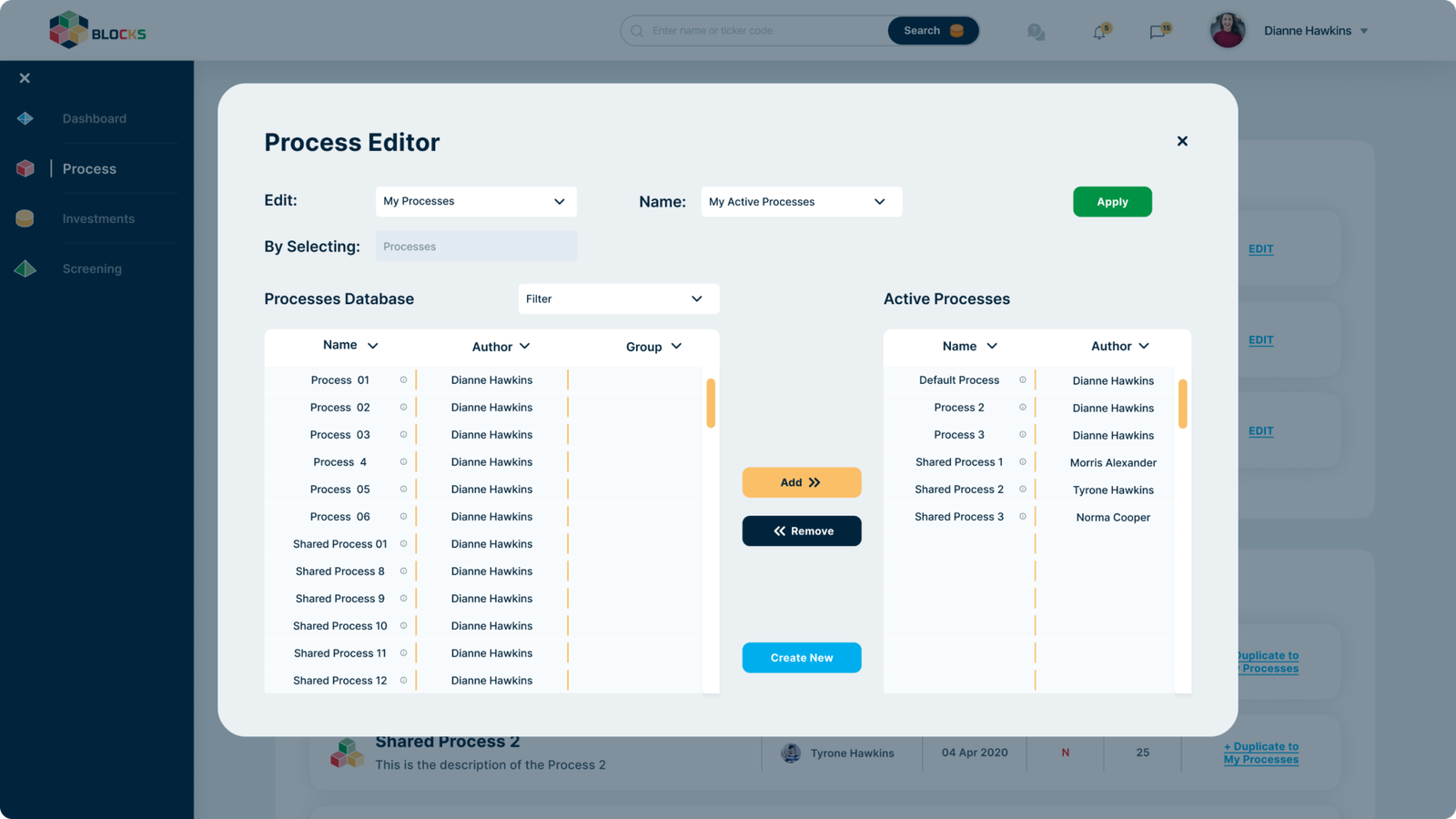Click the Create New button
The width and height of the screenshot is (1456, 819).
(802, 658)
